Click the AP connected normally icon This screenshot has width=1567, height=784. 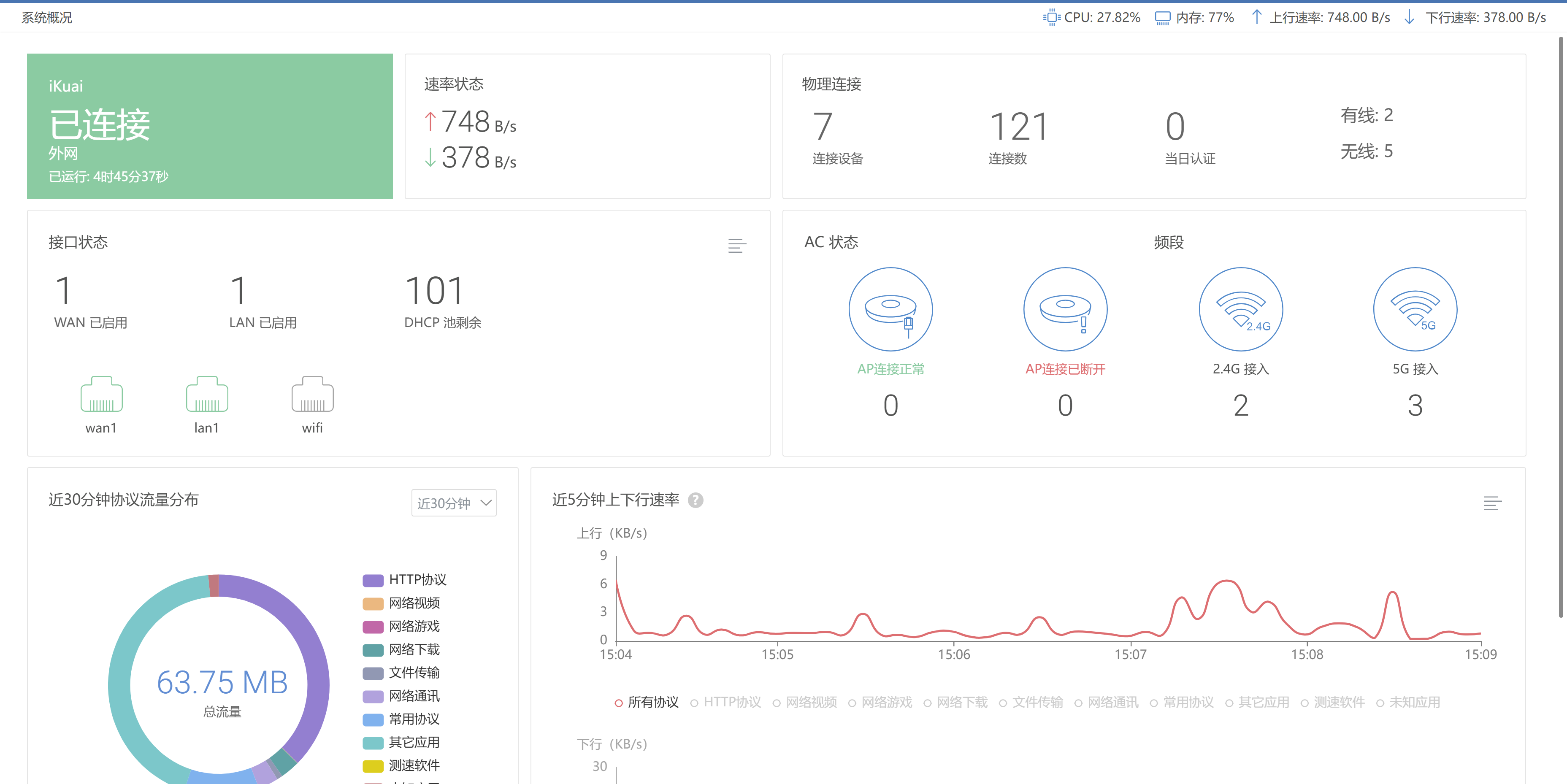(890, 309)
